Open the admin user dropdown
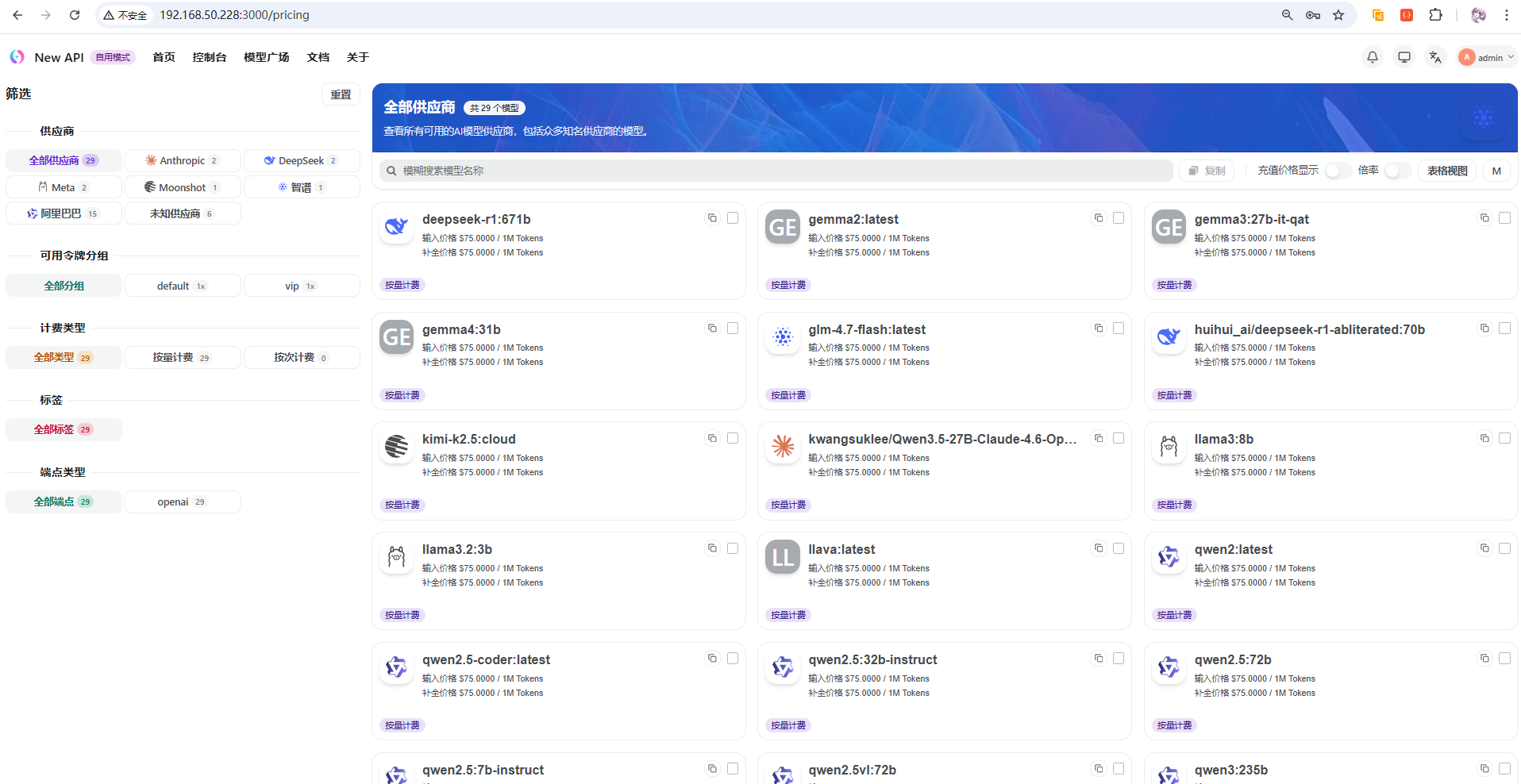Viewport: 1521px width, 784px height. coord(1487,57)
